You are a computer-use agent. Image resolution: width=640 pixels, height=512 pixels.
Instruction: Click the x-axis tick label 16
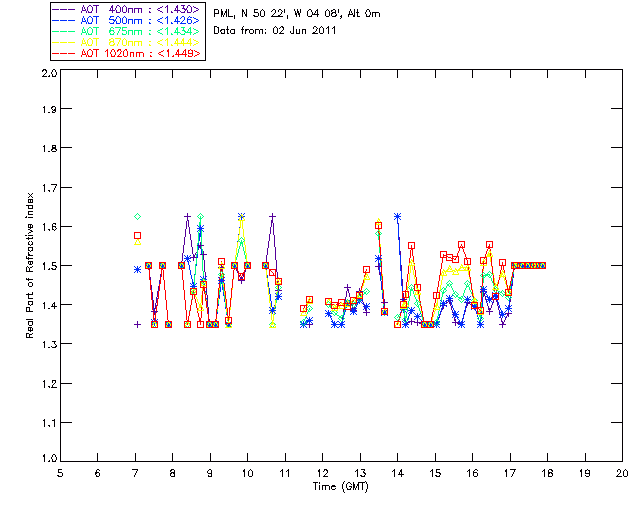473,473
